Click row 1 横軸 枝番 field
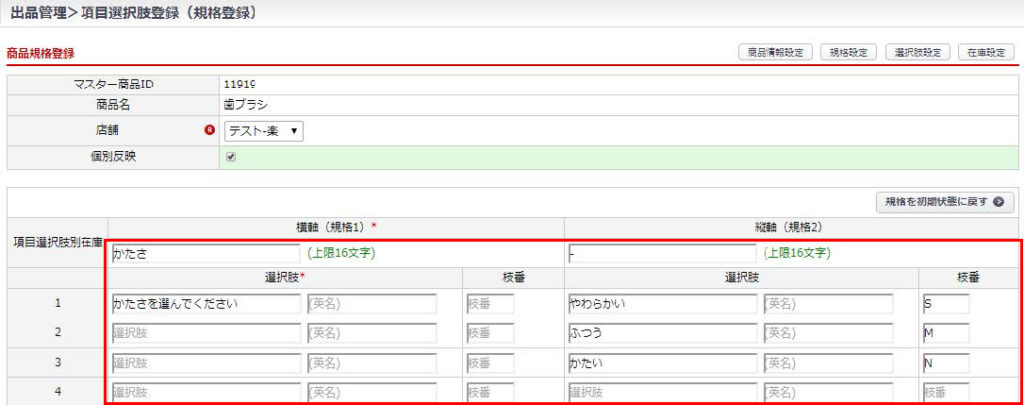1024x405 pixels. (490, 304)
